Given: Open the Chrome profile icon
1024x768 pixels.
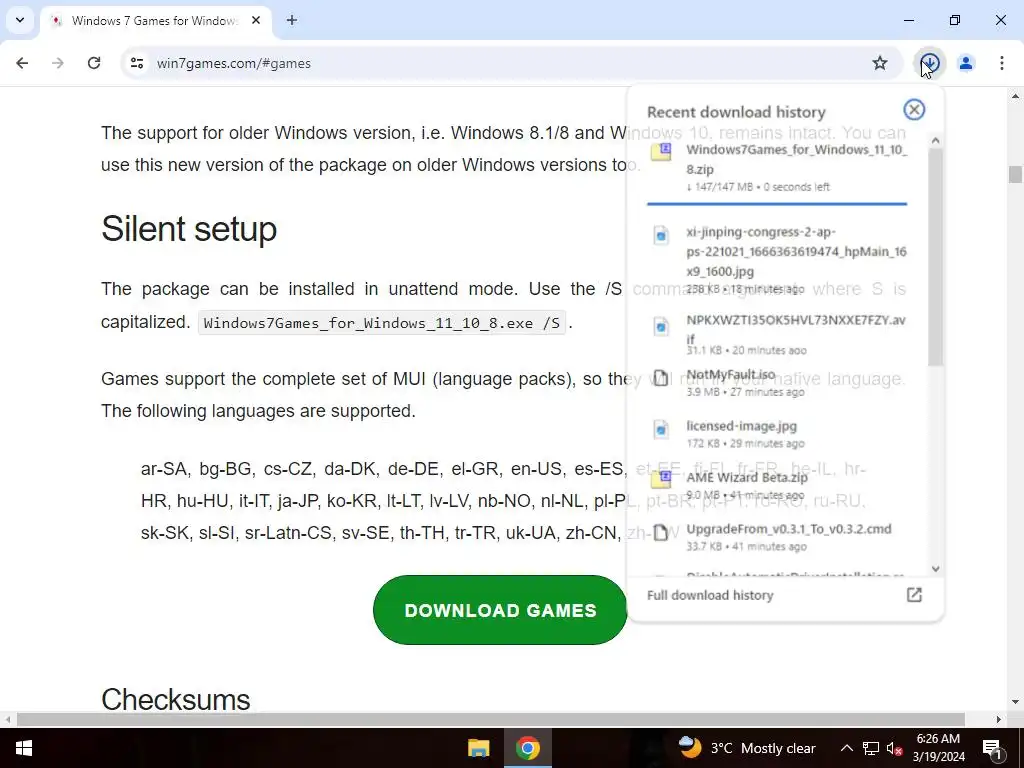Looking at the screenshot, I should coord(966,63).
